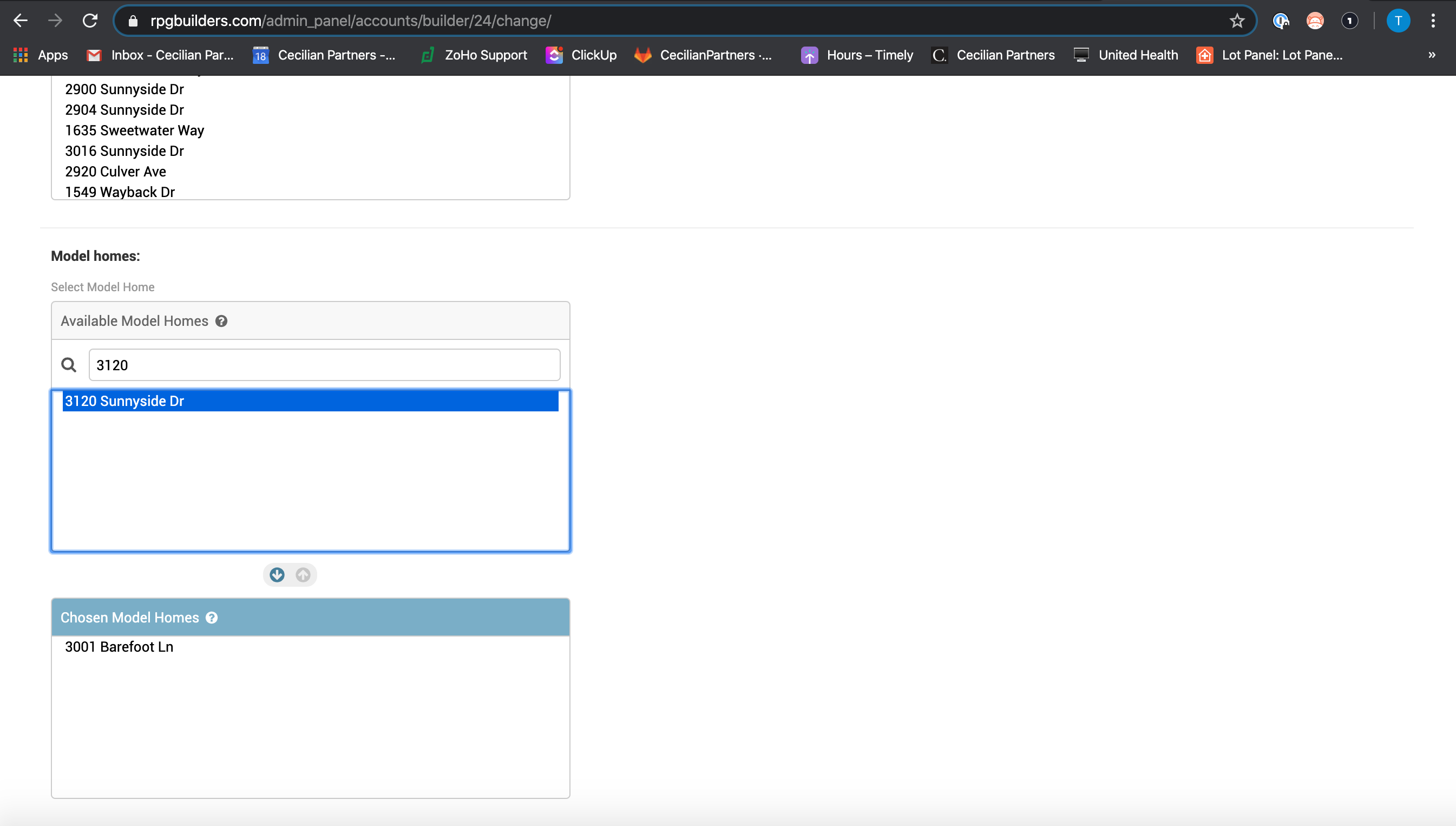Click the Available Model Homes help icon

[x=221, y=321]
